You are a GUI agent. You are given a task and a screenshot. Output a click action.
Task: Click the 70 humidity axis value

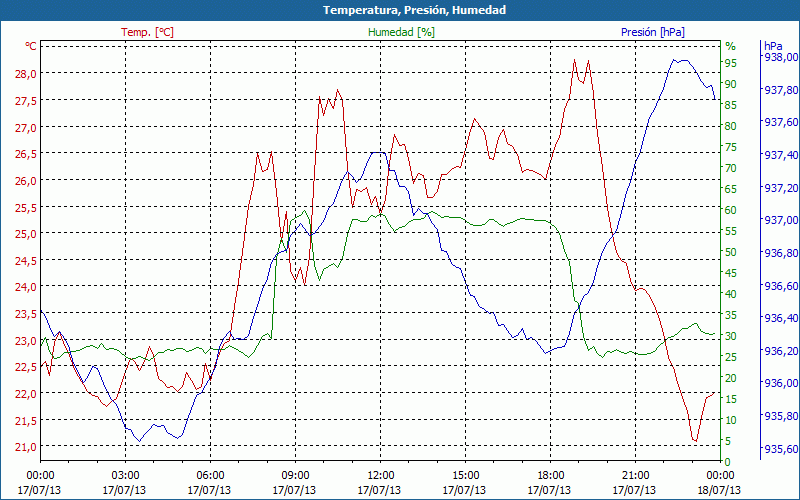pos(731,168)
